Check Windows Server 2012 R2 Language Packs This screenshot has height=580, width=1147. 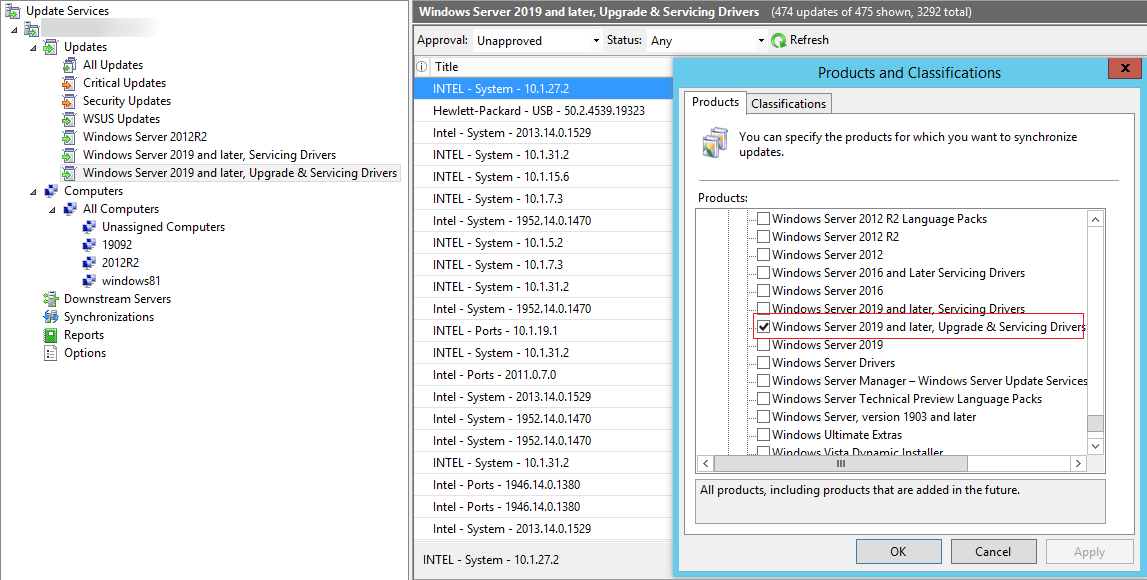(x=763, y=219)
